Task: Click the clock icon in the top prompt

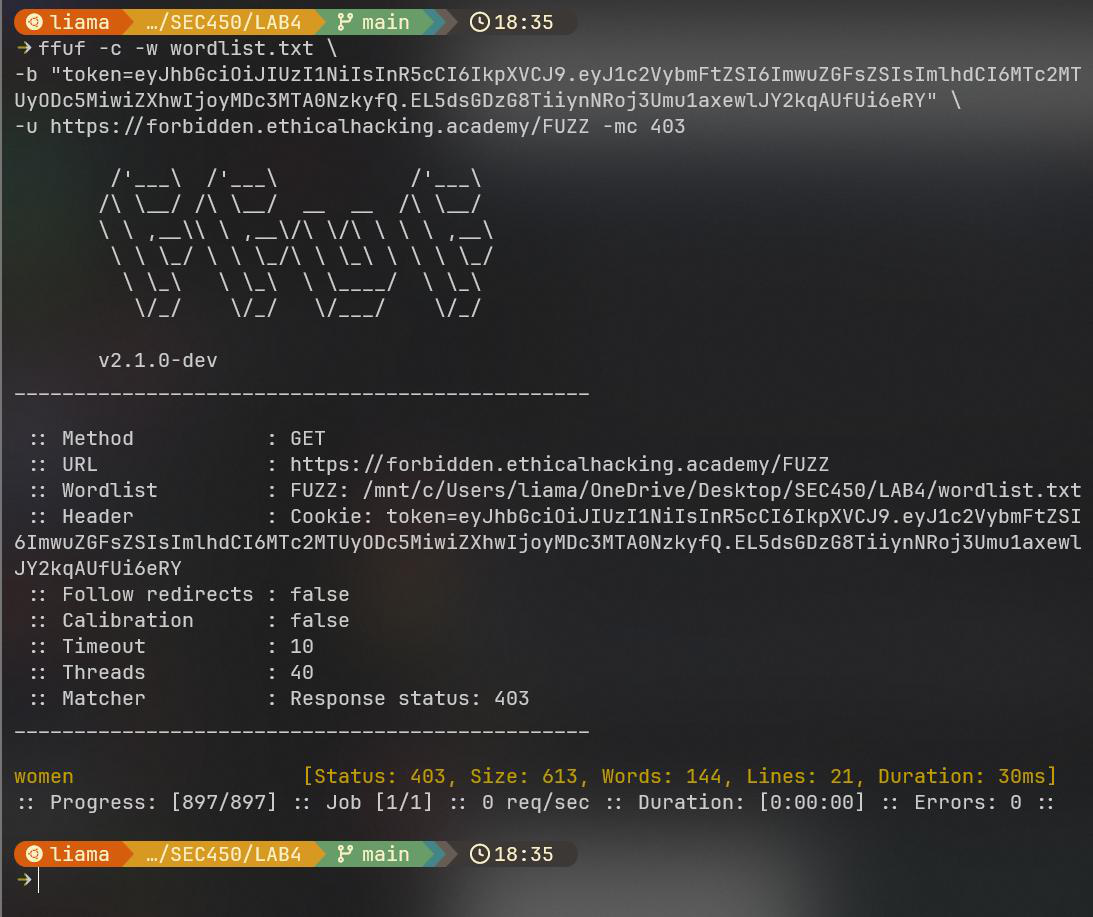Action: 480,22
